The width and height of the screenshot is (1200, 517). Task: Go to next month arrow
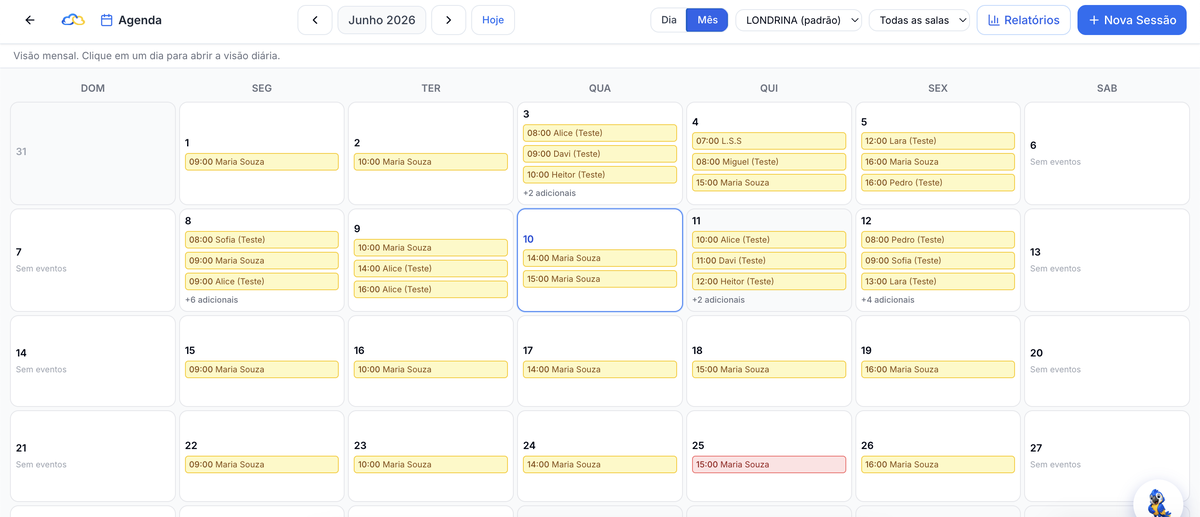(449, 20)
